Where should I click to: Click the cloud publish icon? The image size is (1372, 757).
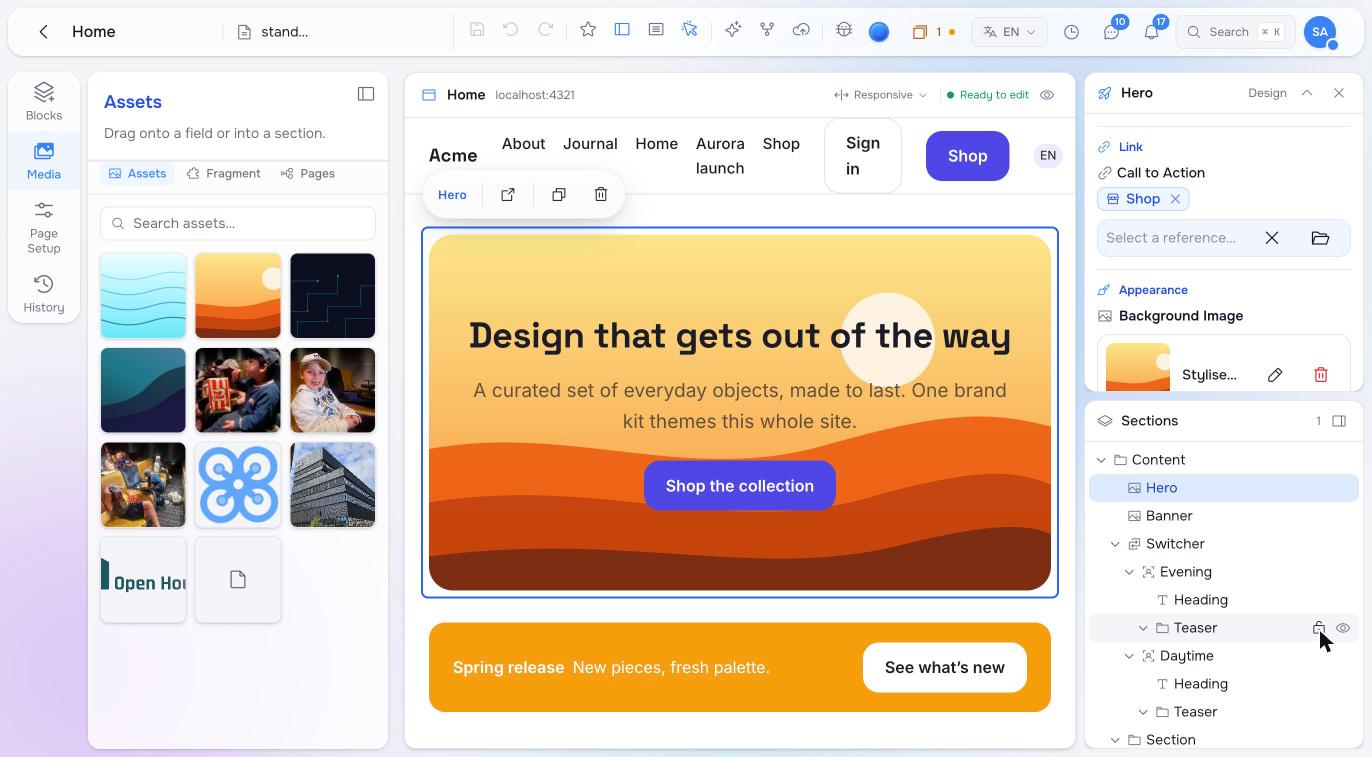(x=801, y=30)
